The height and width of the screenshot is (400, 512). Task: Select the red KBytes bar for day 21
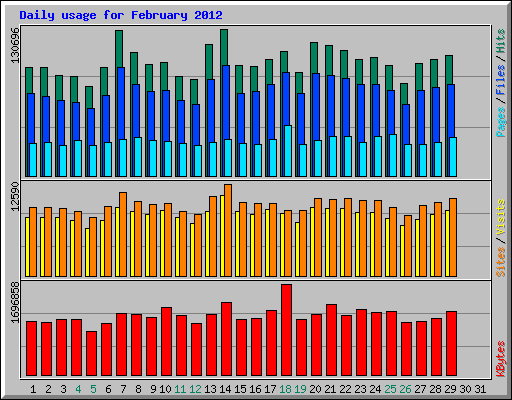pyautogui.click(x=331, y=340)
